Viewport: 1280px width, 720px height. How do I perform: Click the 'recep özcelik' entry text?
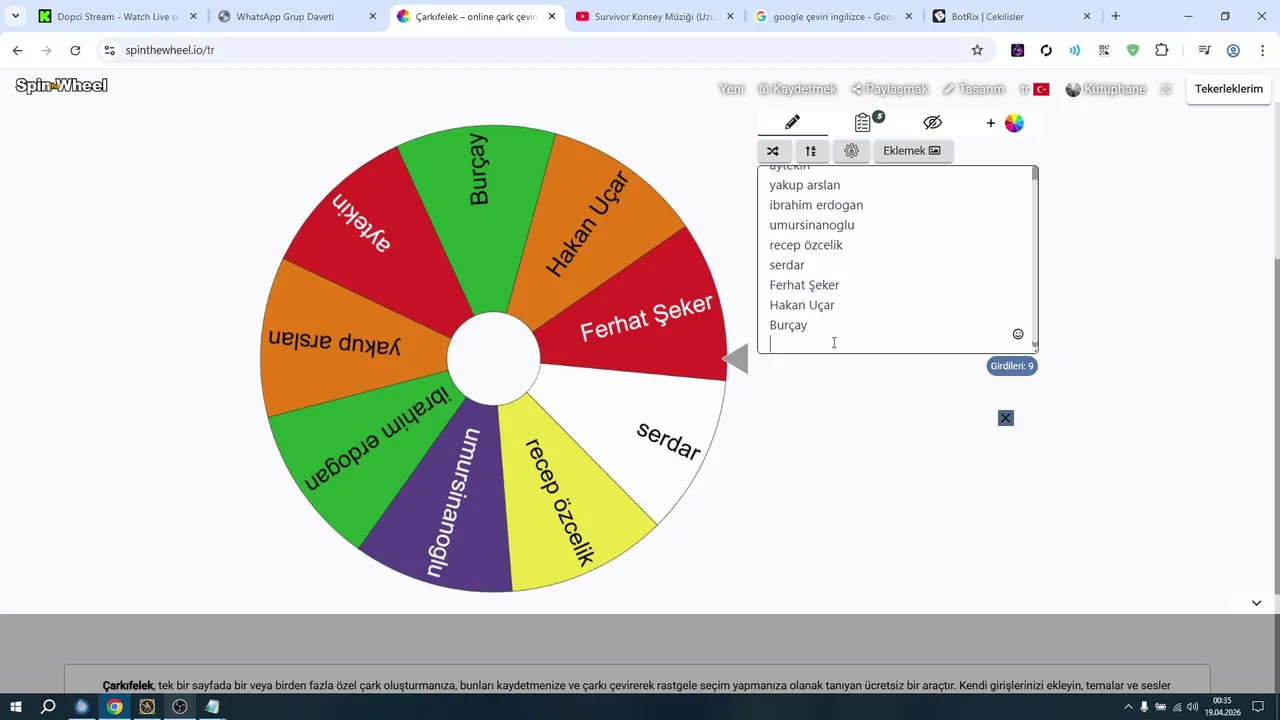[806, 245]
